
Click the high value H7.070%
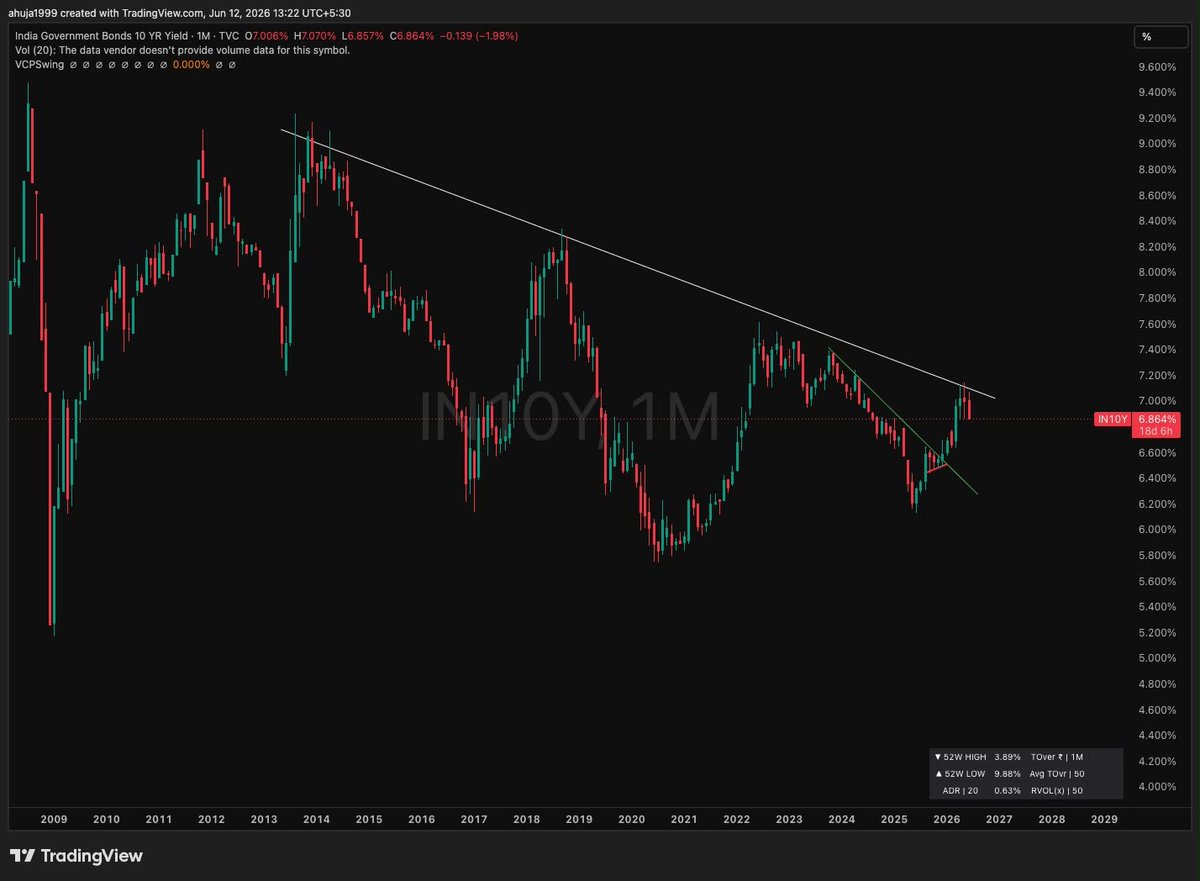[x=316, y=35]
